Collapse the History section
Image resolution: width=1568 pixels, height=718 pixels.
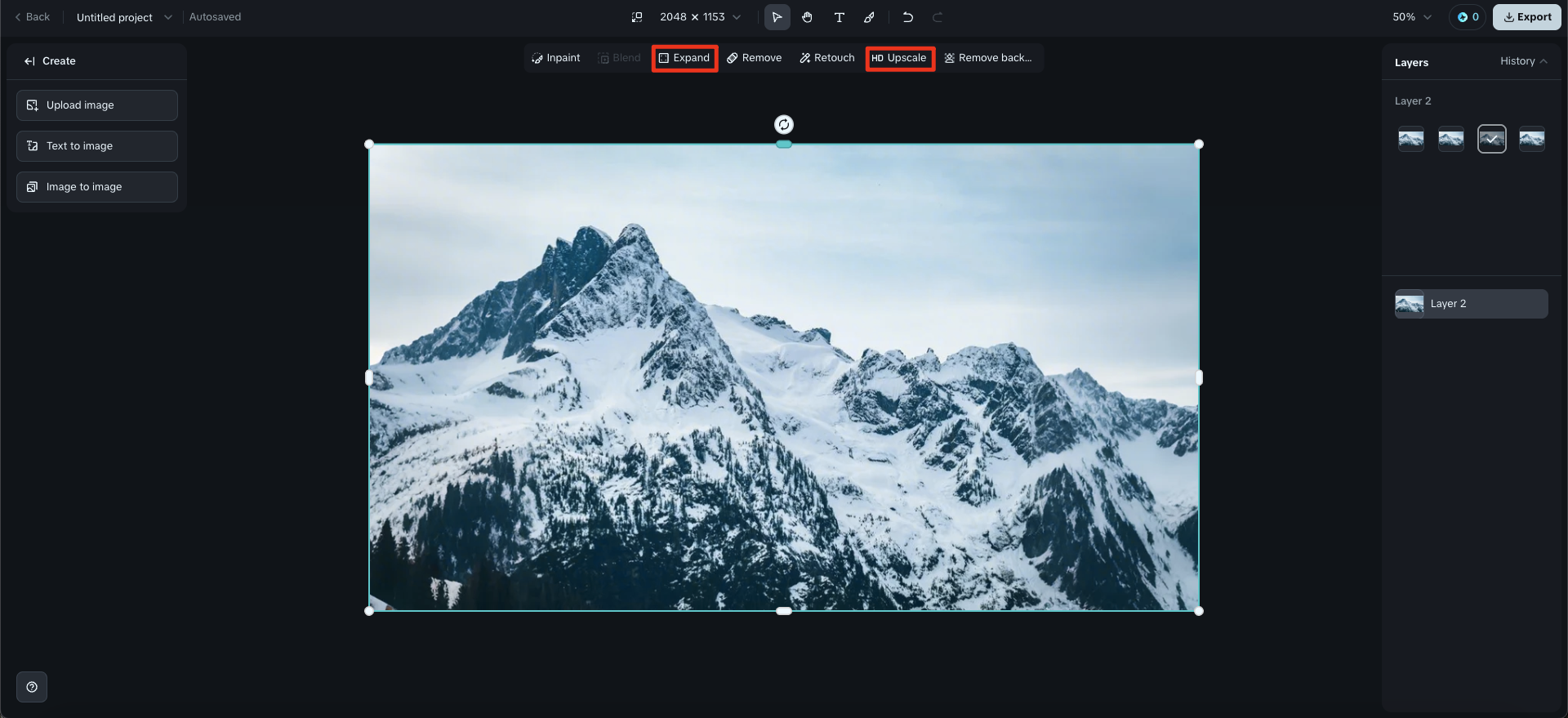click(1523, 61)
